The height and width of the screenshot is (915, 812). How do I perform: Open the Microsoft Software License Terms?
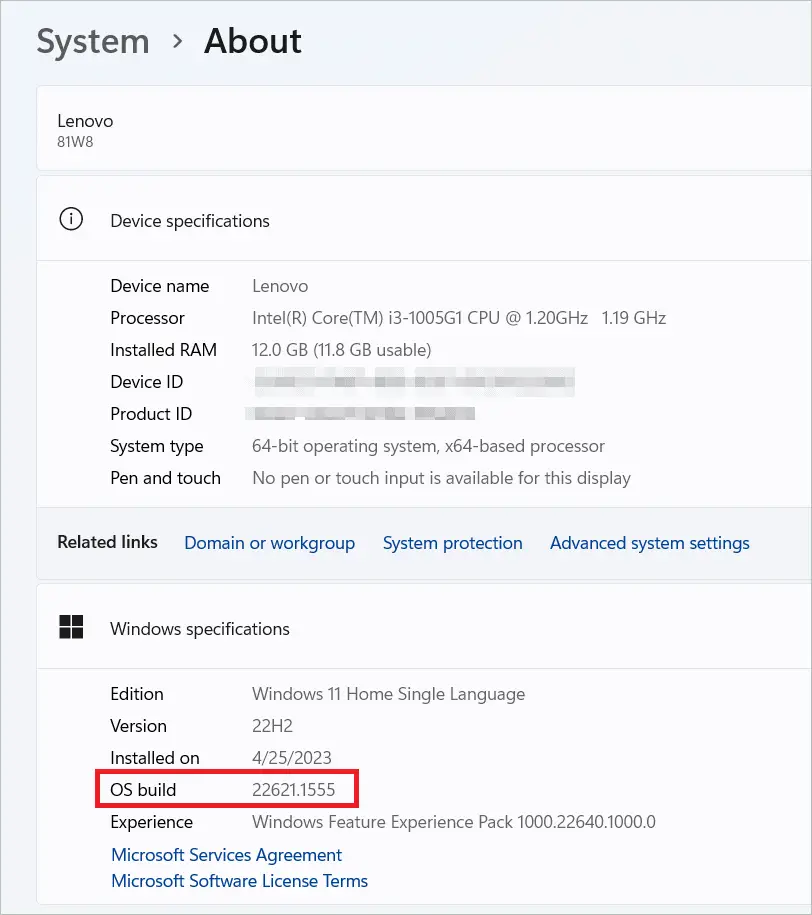pyautogui.click(x=238, y=881)
